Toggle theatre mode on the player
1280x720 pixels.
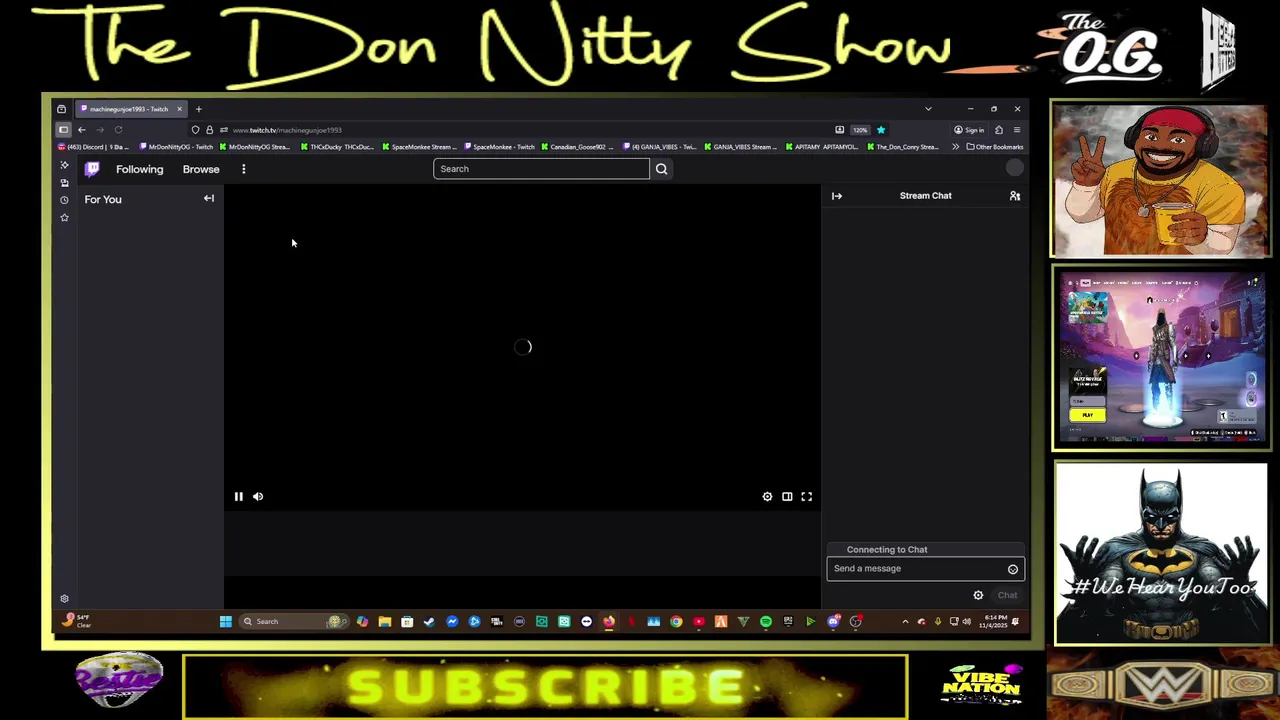pos(787,496)
